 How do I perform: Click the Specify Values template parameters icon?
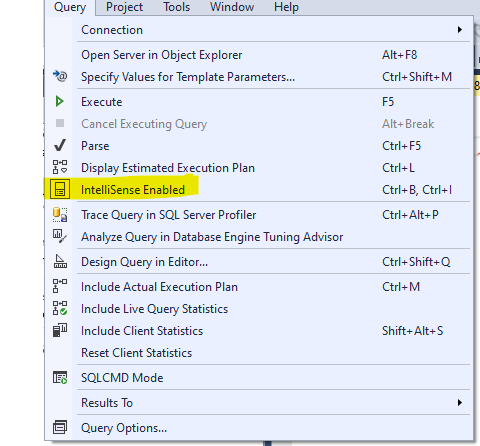60,76
